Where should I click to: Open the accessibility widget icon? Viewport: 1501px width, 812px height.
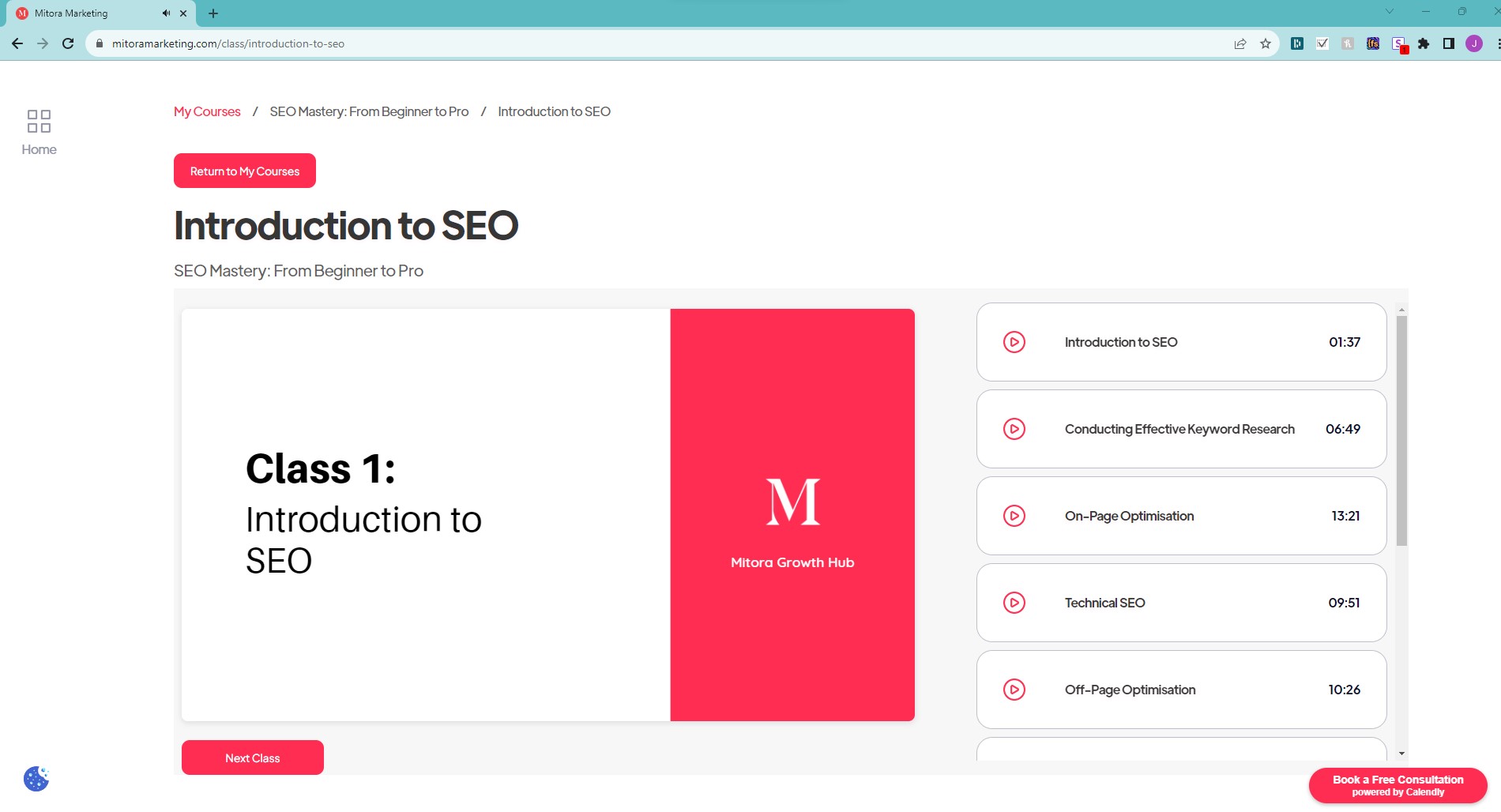click(35, 779)
